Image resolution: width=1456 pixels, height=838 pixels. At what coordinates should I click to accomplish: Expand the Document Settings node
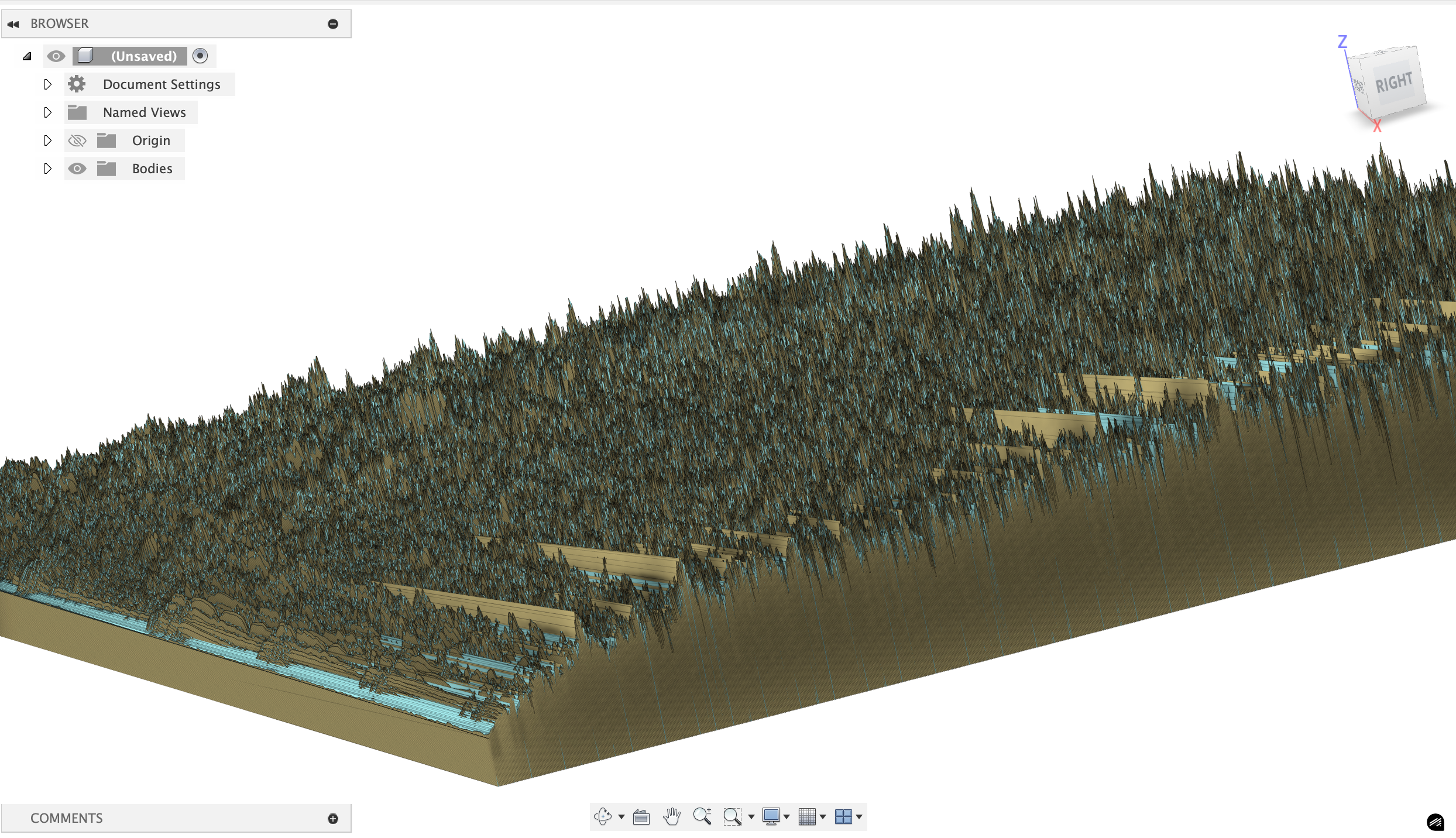pyautogui.click(x=47, y=84)
